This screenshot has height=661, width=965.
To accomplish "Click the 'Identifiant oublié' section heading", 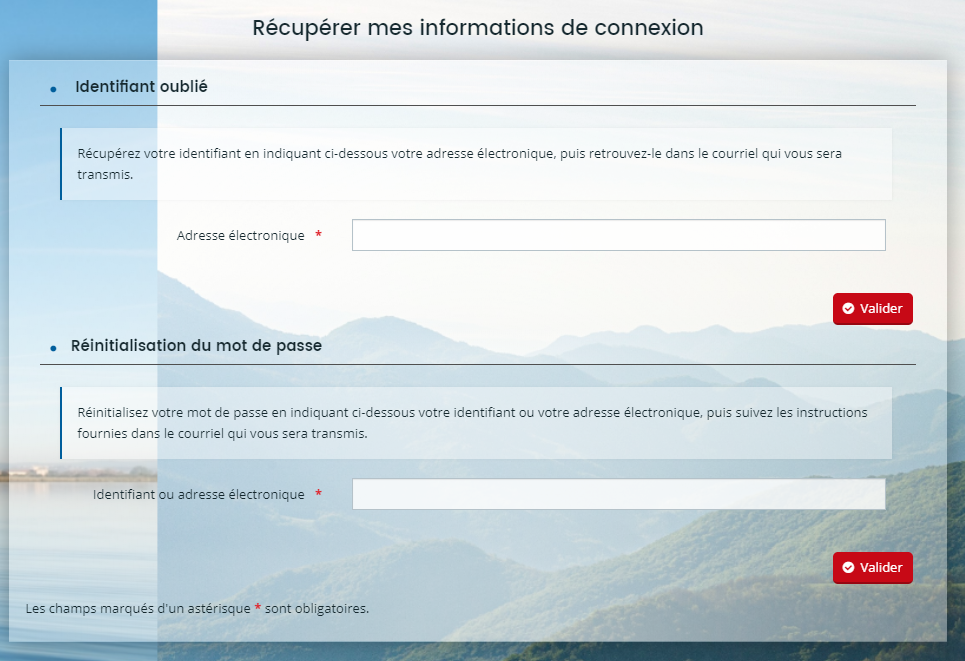I will (x=141, y=86).
